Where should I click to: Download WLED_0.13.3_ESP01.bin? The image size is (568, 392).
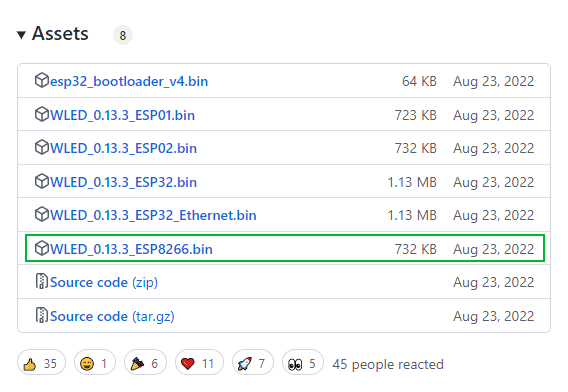122,115
